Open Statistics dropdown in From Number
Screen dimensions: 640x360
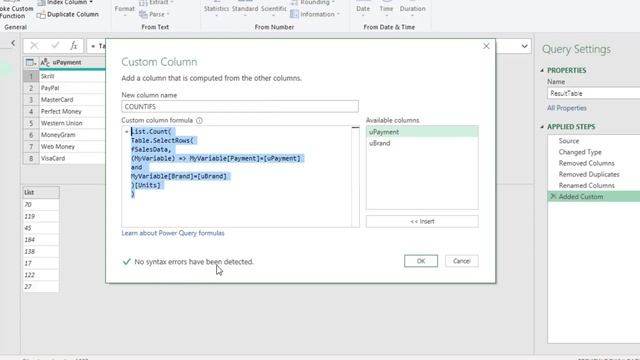[216, 10]
